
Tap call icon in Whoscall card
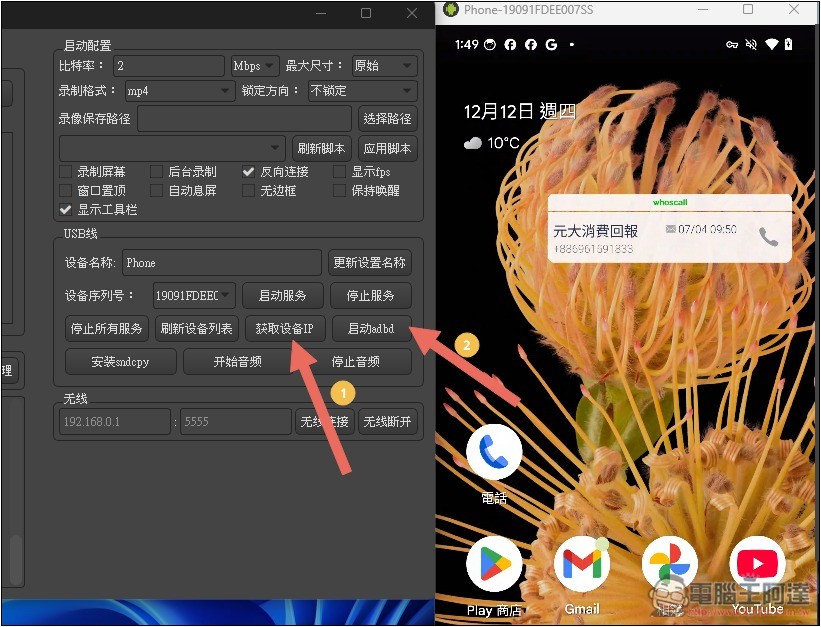click(768, 237)
